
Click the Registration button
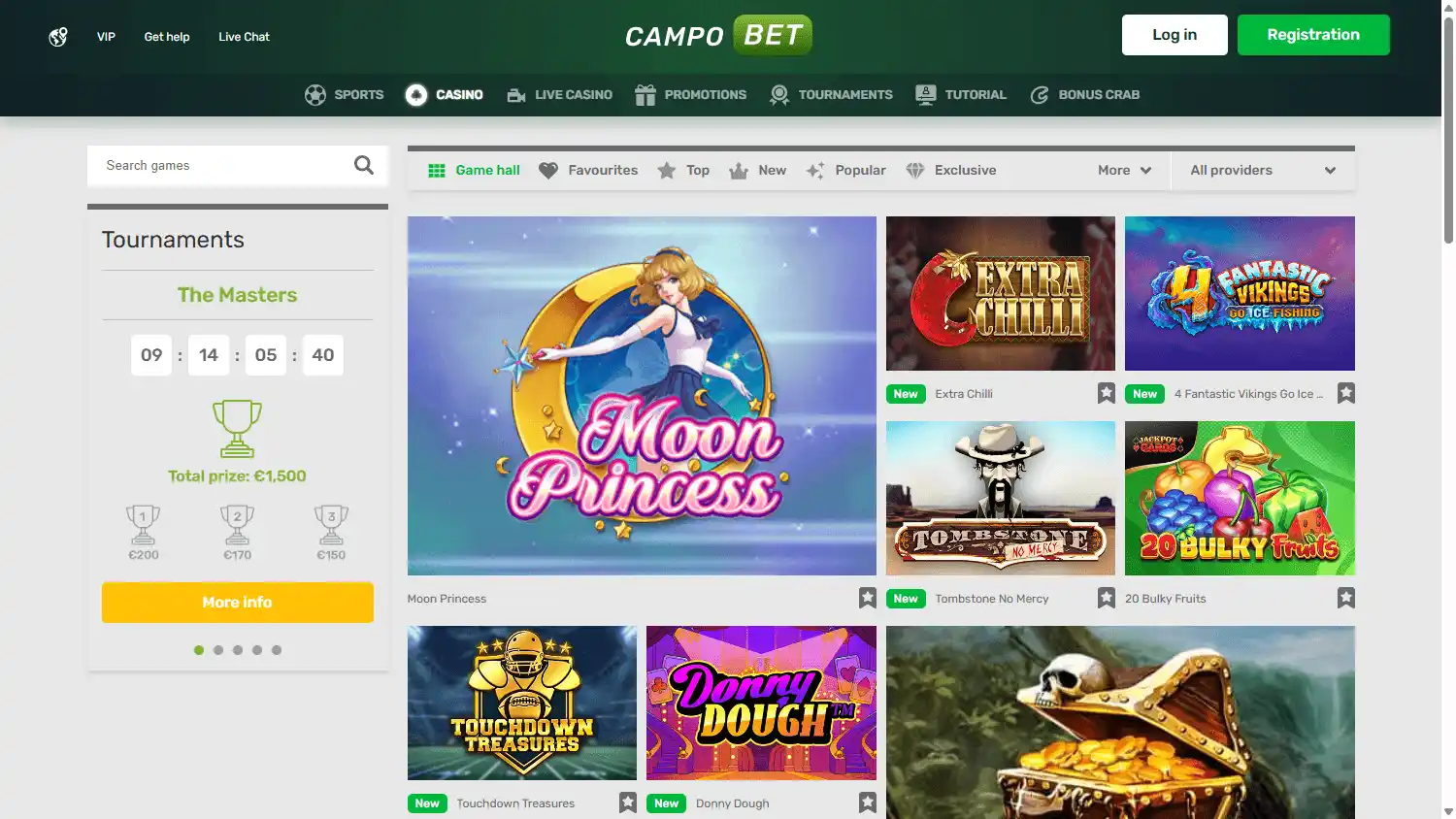(x=1313, y=35)
